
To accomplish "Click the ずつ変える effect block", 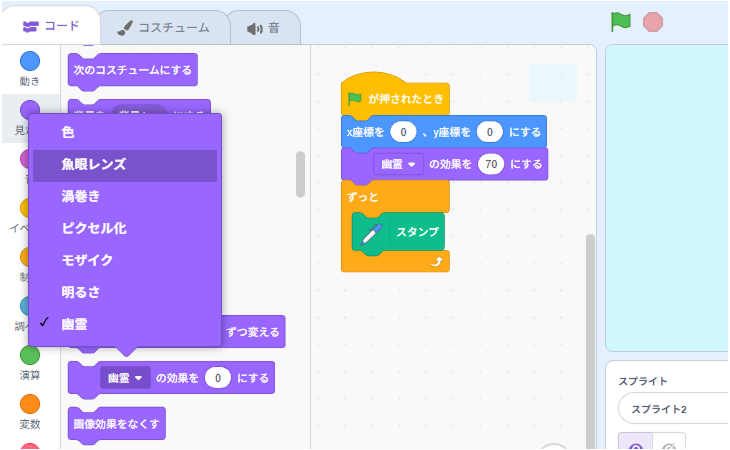I will point(253,332).
